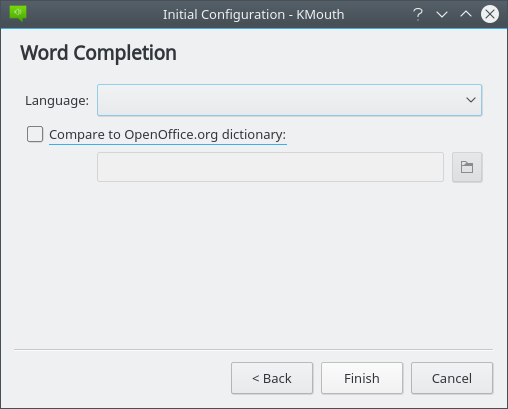The image size is (508, 409).
Task: Open the question mark help icon
Action: click(x=418, y=14)
